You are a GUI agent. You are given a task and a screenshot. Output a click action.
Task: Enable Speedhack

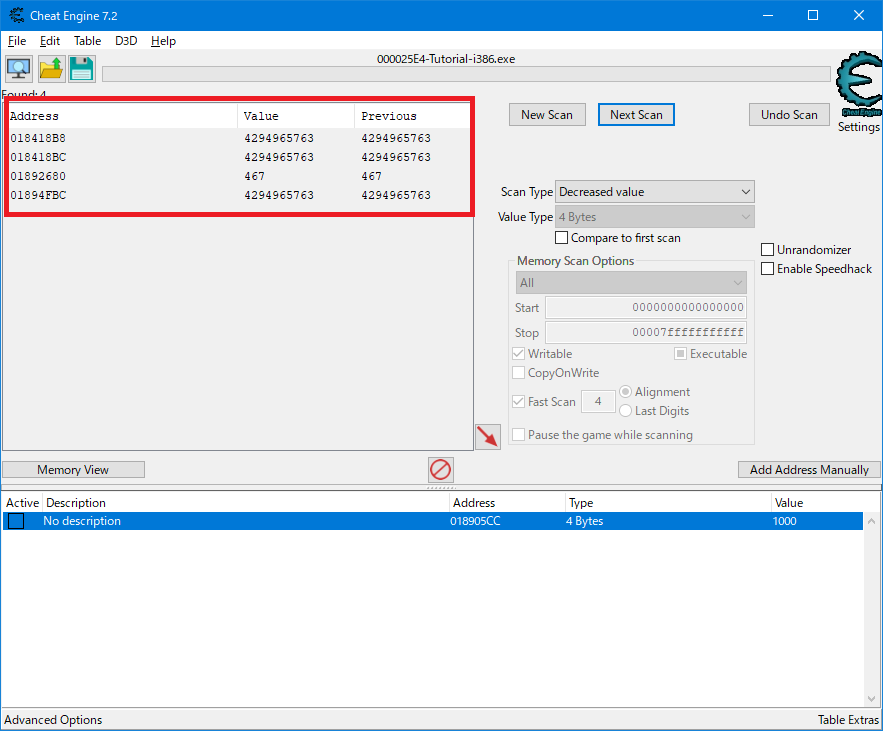tap(767, 268)
